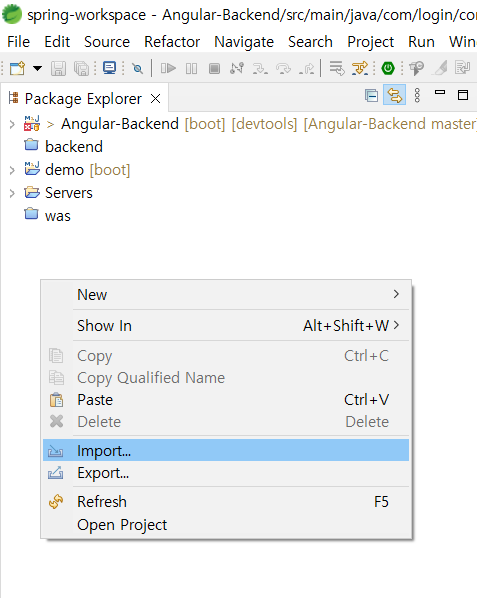Viewport: 477px width, 598px height.
Task: Select the Package Explorer tab
Action: (83, 99)
